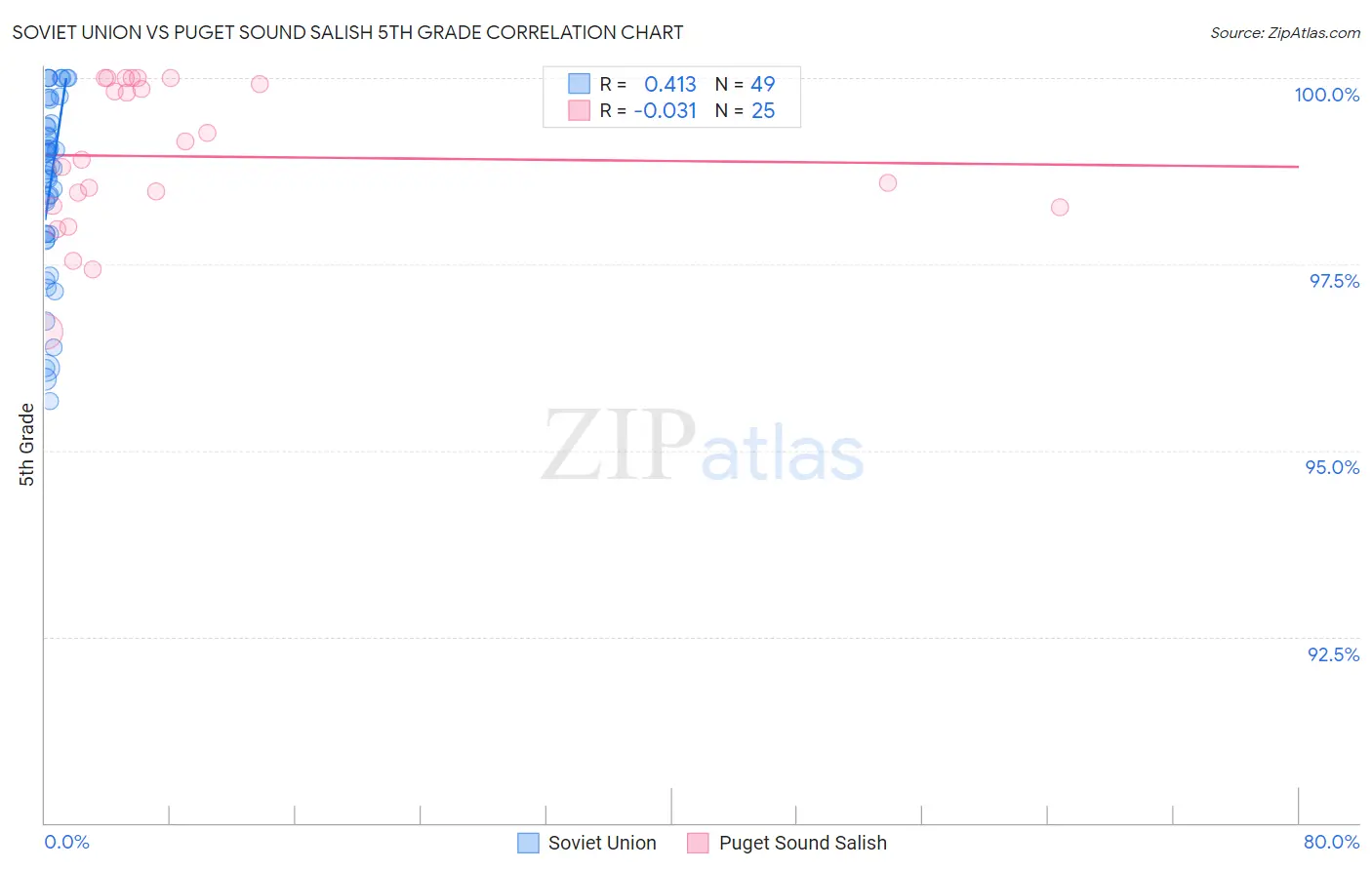Click the 100.0% y-axis label
1372x870 pixels.
(x=1326, y=95)
